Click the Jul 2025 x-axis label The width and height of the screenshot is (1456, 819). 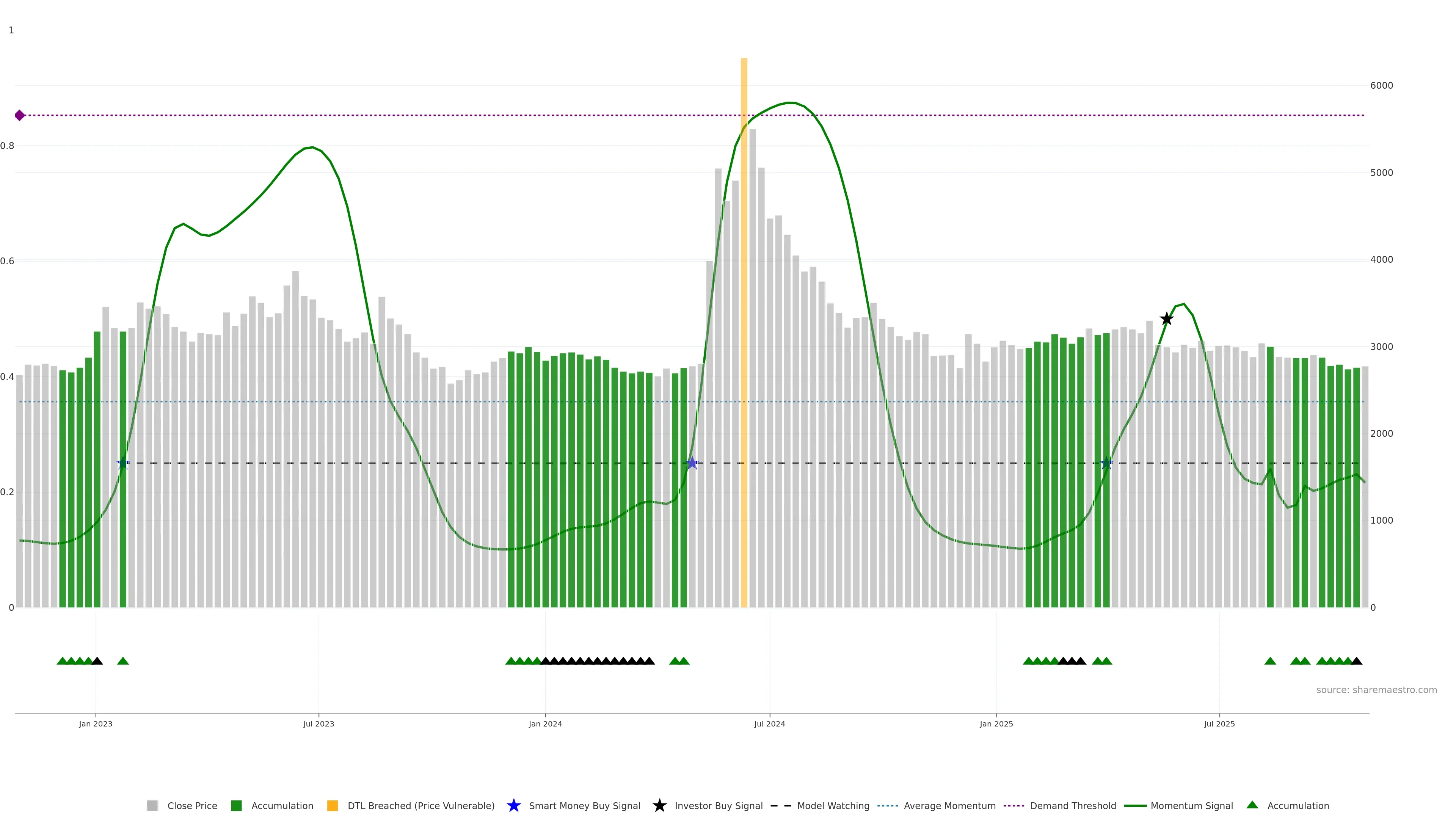[1219, 723]
